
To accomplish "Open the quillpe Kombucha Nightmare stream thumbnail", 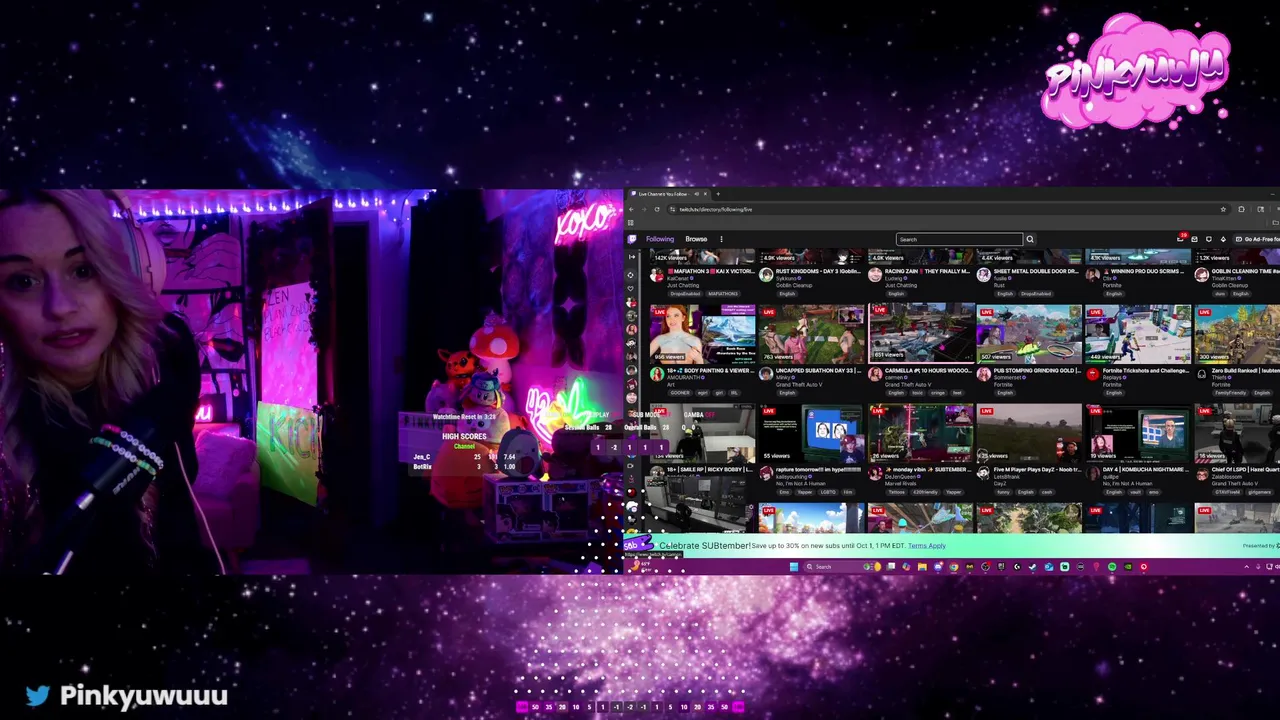I will click(1138, 433).
